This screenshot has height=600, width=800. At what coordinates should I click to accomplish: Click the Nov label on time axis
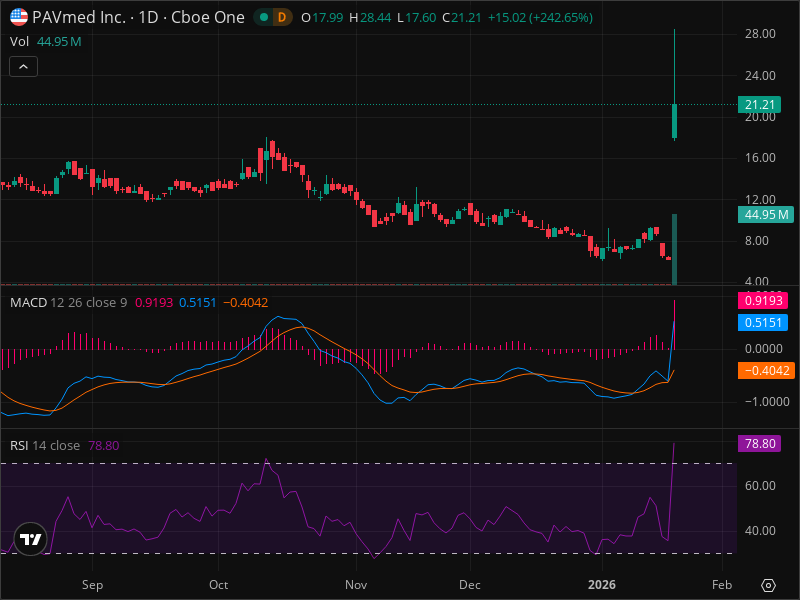pyautogui.click(x=356, y=585)
